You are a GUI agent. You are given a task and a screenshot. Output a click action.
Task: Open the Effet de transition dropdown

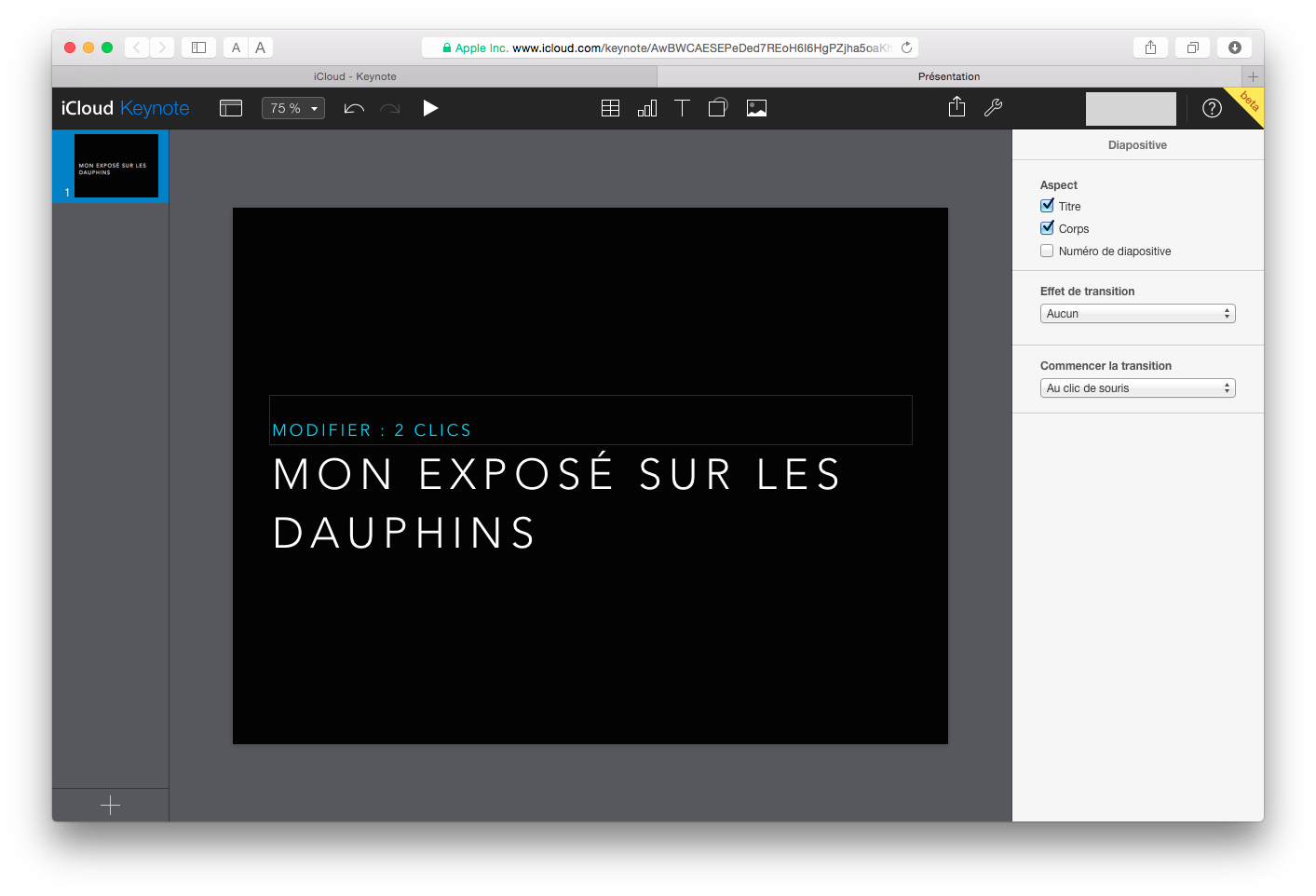[1137, 314]
